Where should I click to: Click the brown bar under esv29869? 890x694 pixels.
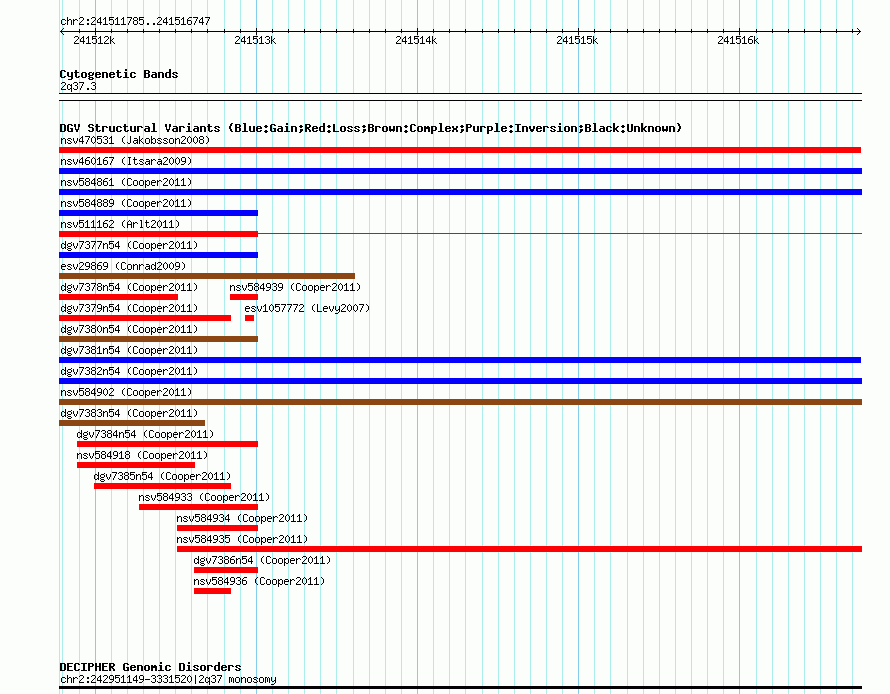coord(207,276)
